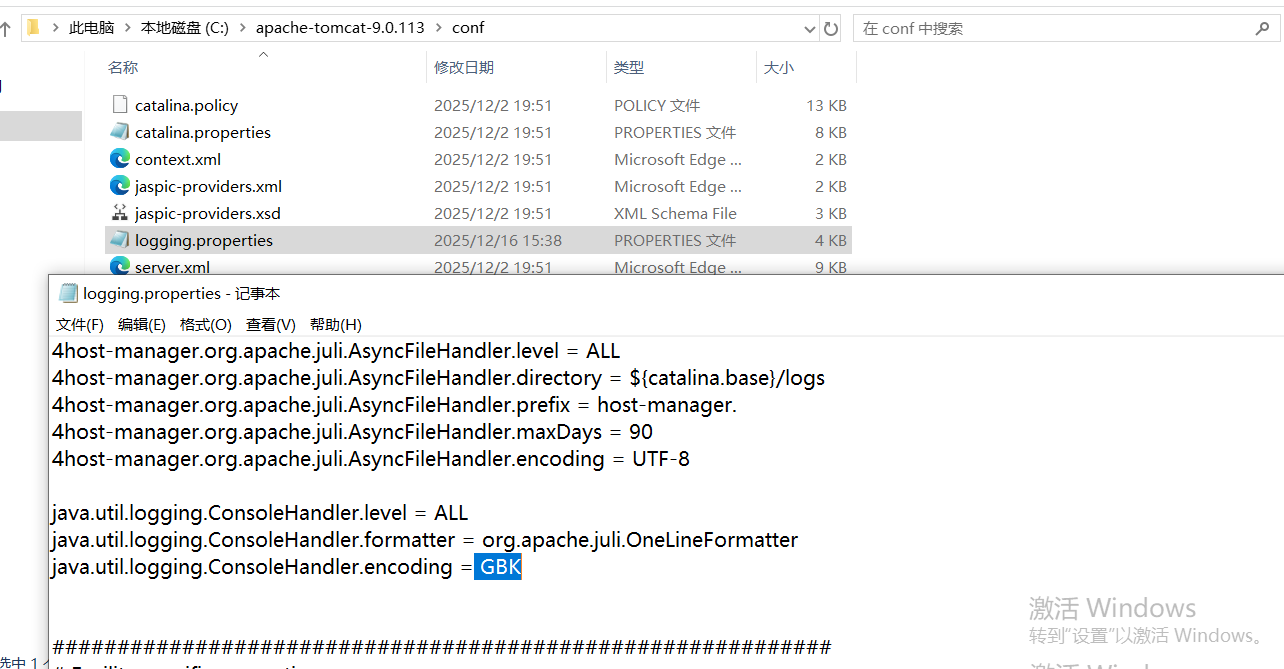Click UTF-8 in the host-manager encoding line
The height and width of the screenshot is (669, 1284).
(x=661, y=459)
